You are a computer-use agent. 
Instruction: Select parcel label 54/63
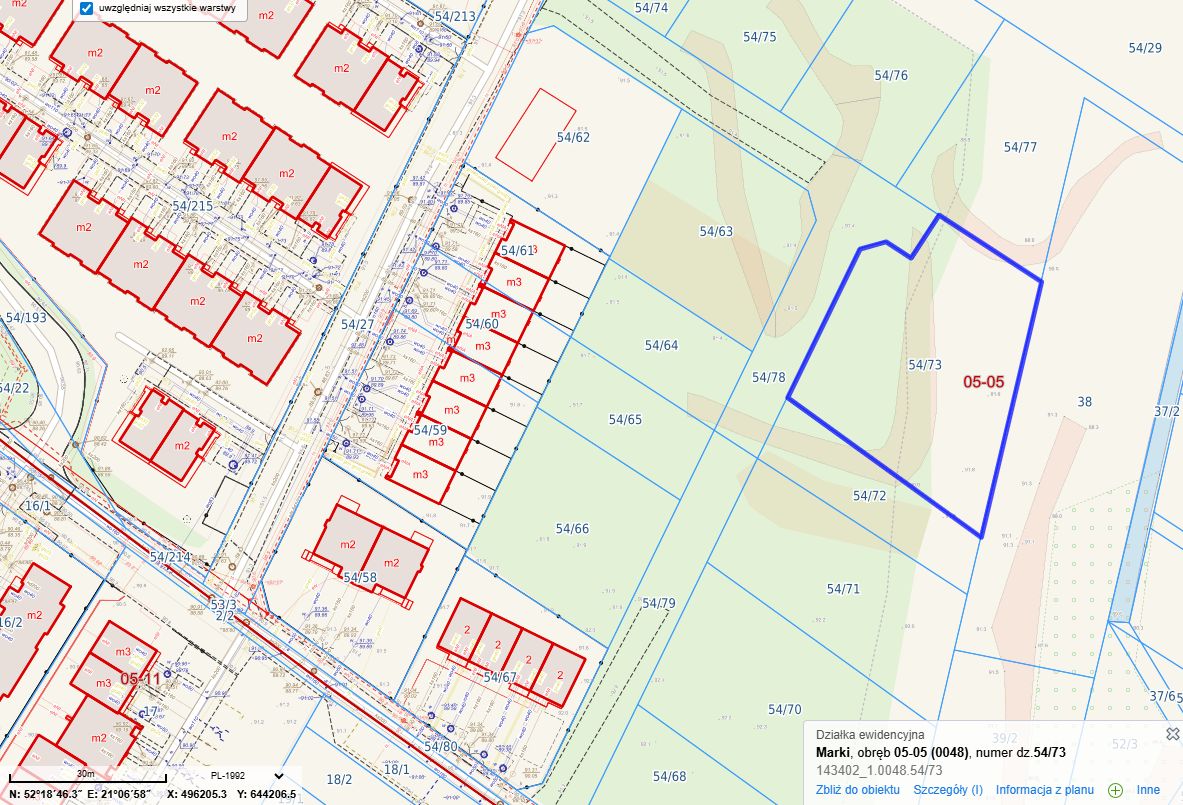tap(716, 232)
